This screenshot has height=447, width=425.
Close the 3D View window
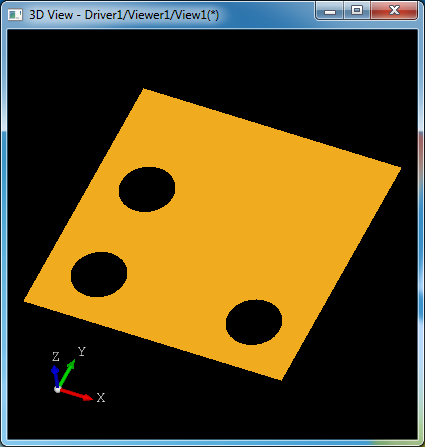point(394,11)
